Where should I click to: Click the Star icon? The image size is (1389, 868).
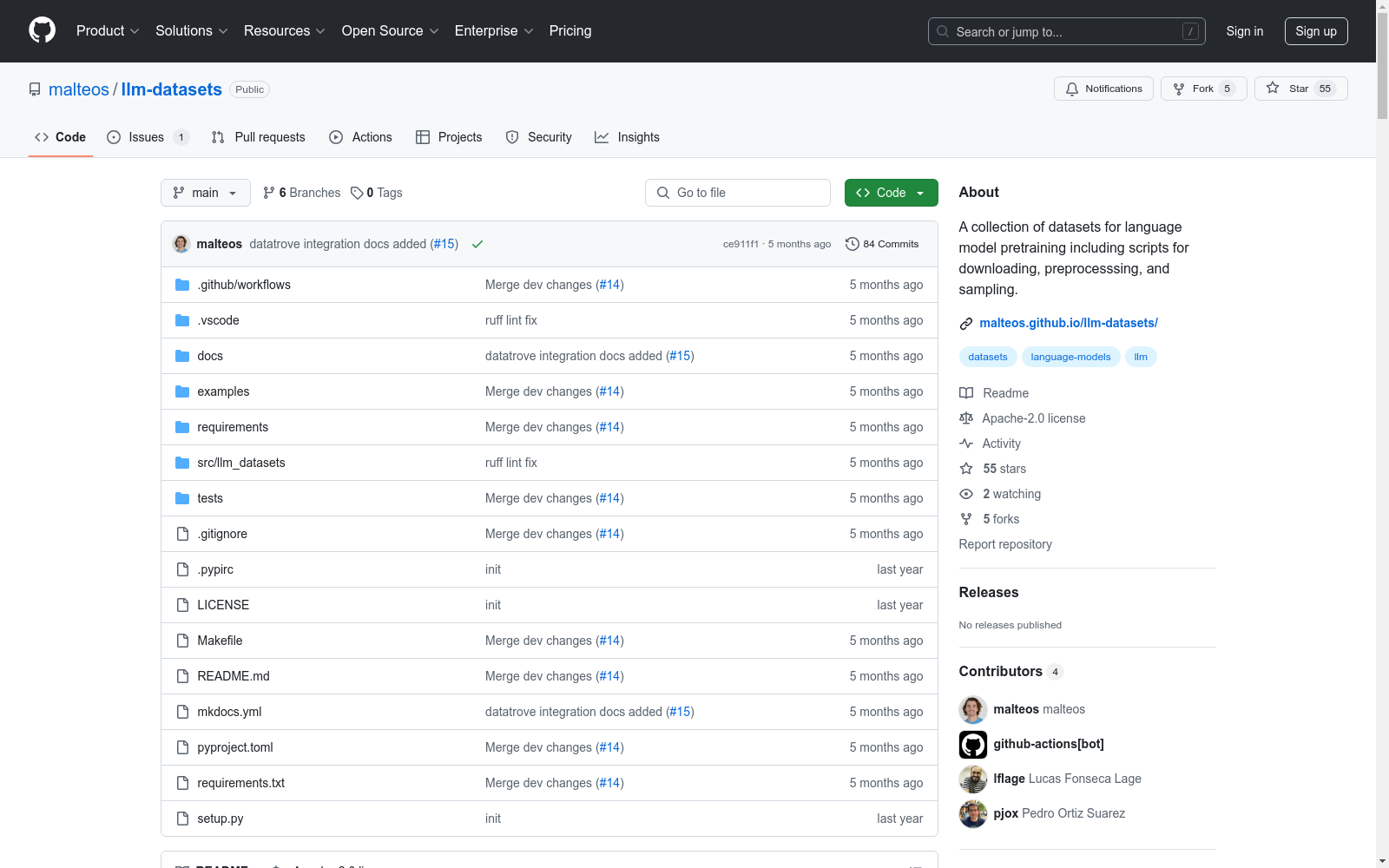tap(1273, 88)
